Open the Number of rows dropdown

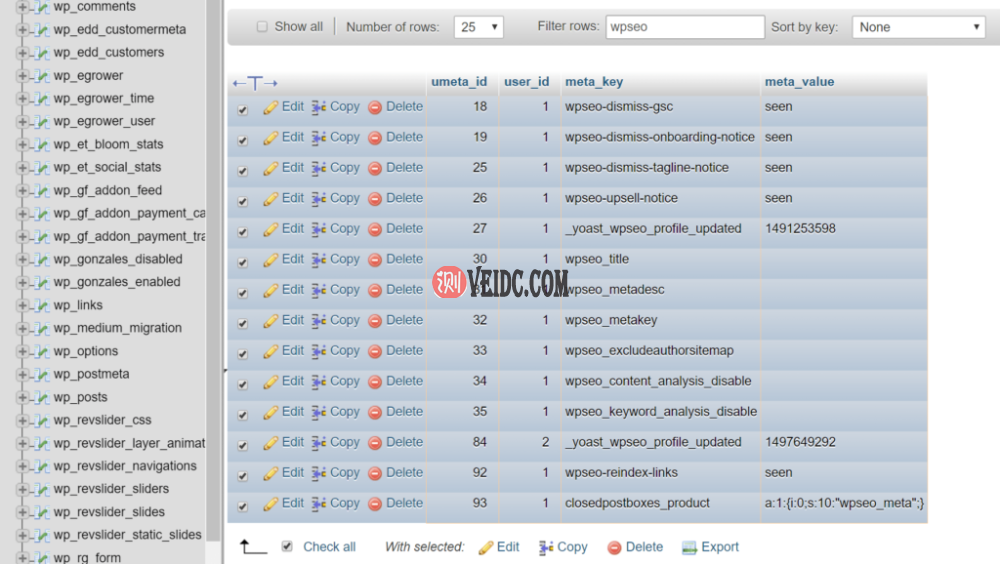coord(478,27)
